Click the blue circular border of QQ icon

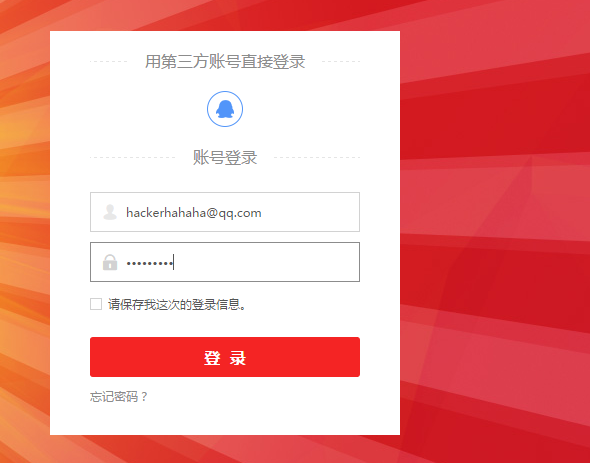(x=225, y=91)
